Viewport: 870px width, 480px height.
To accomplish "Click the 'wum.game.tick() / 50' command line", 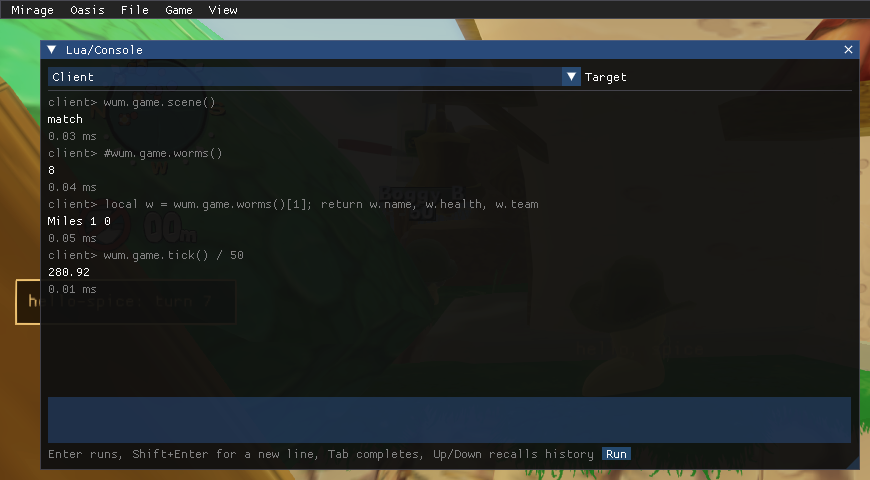I will (x=146, y=255).
